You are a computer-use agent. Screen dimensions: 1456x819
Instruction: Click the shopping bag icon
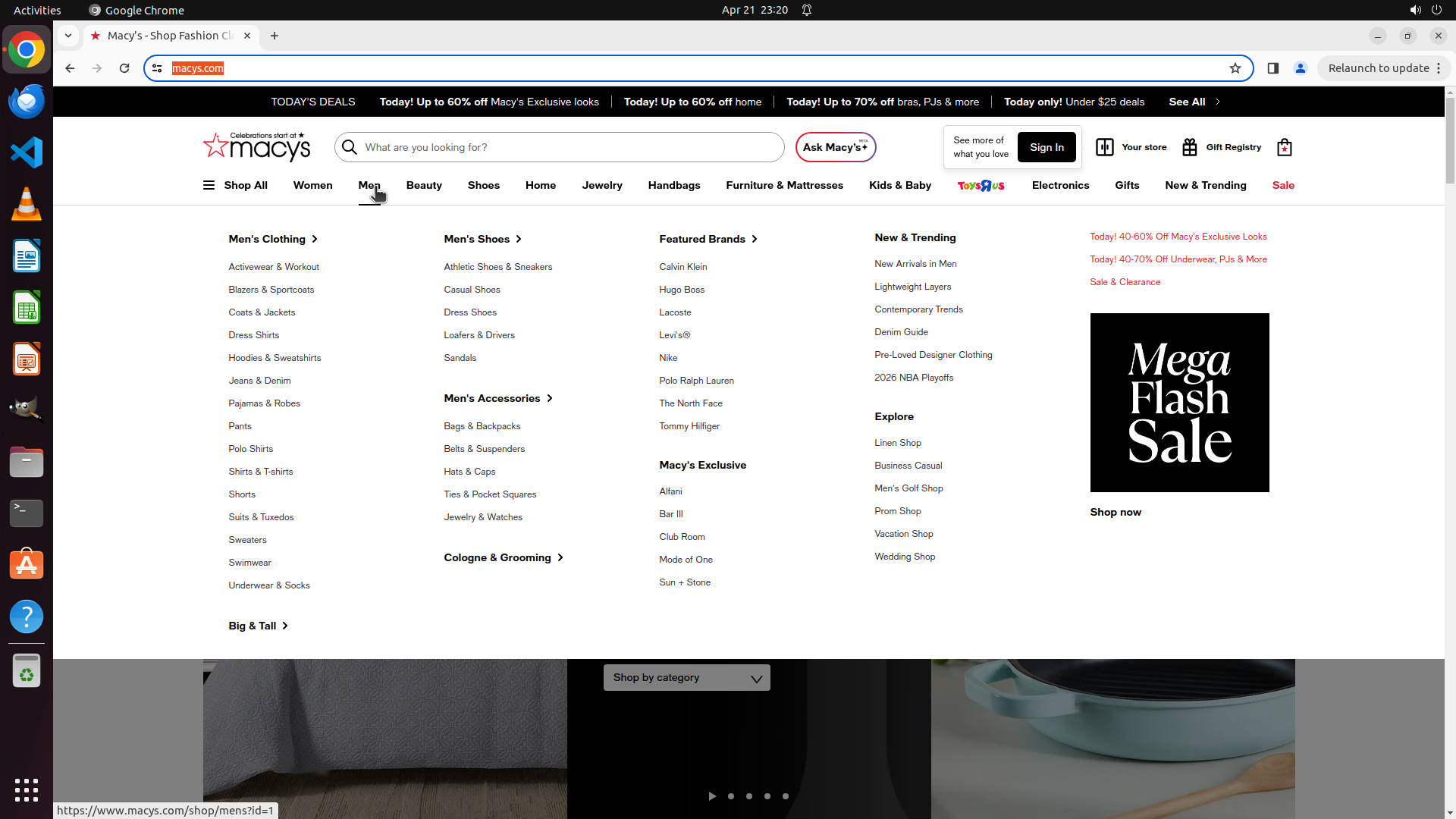[1284, 147]
